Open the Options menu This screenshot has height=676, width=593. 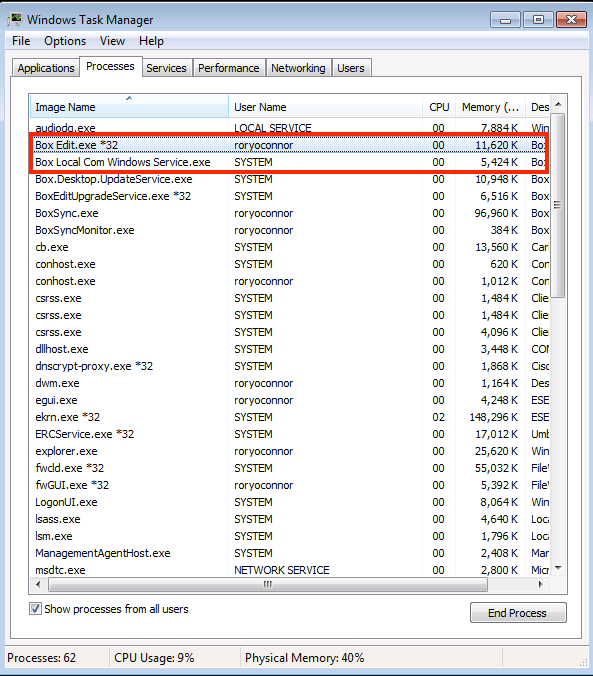tap(65, 41)
